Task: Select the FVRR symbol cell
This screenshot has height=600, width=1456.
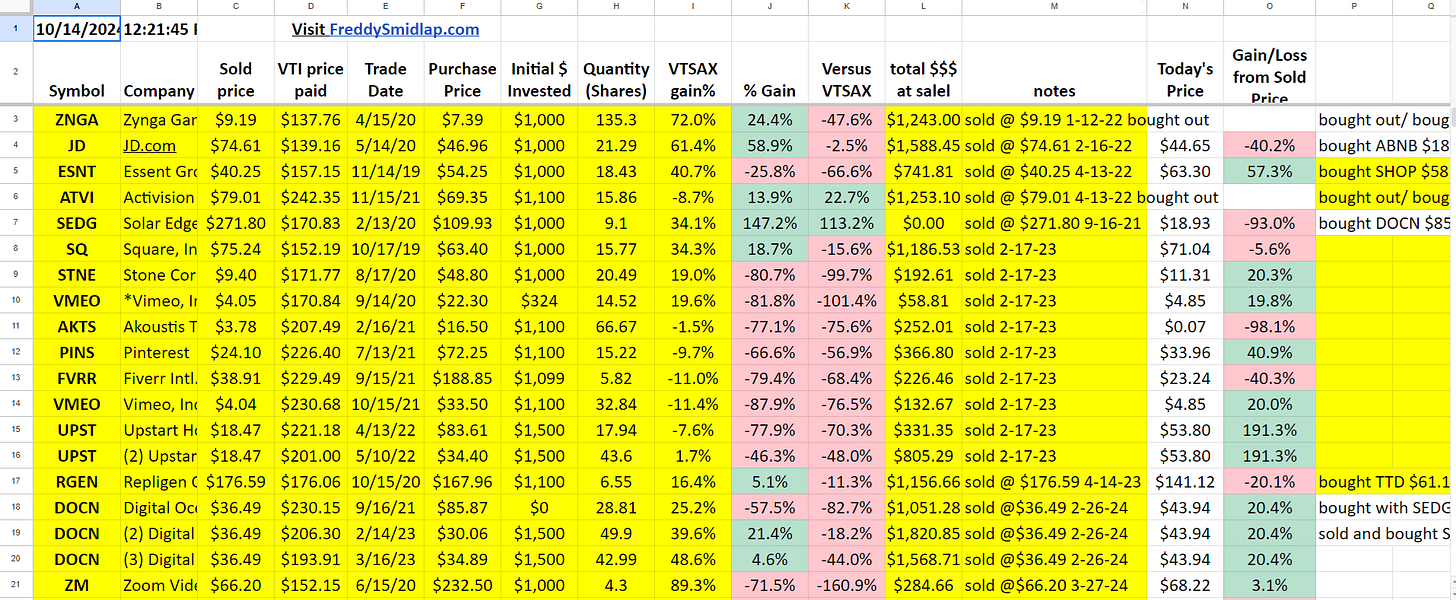Action: coord(77,378)
